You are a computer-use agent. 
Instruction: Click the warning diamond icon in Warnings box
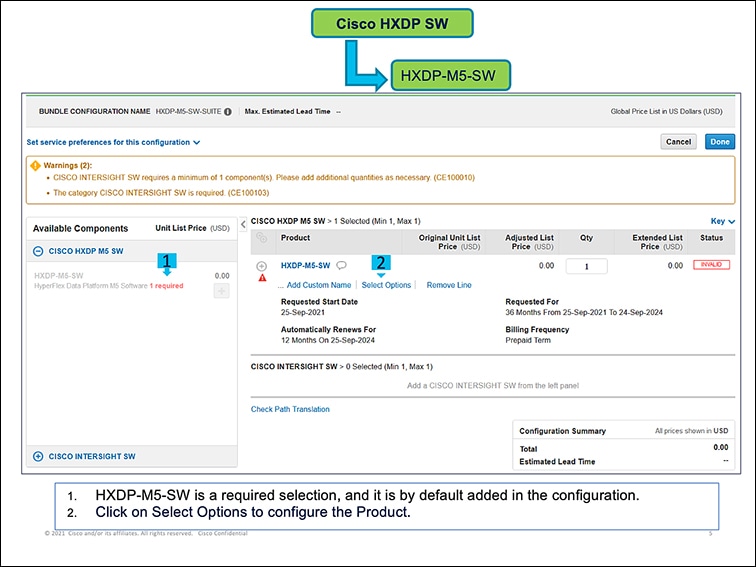(x=35, y=165)
